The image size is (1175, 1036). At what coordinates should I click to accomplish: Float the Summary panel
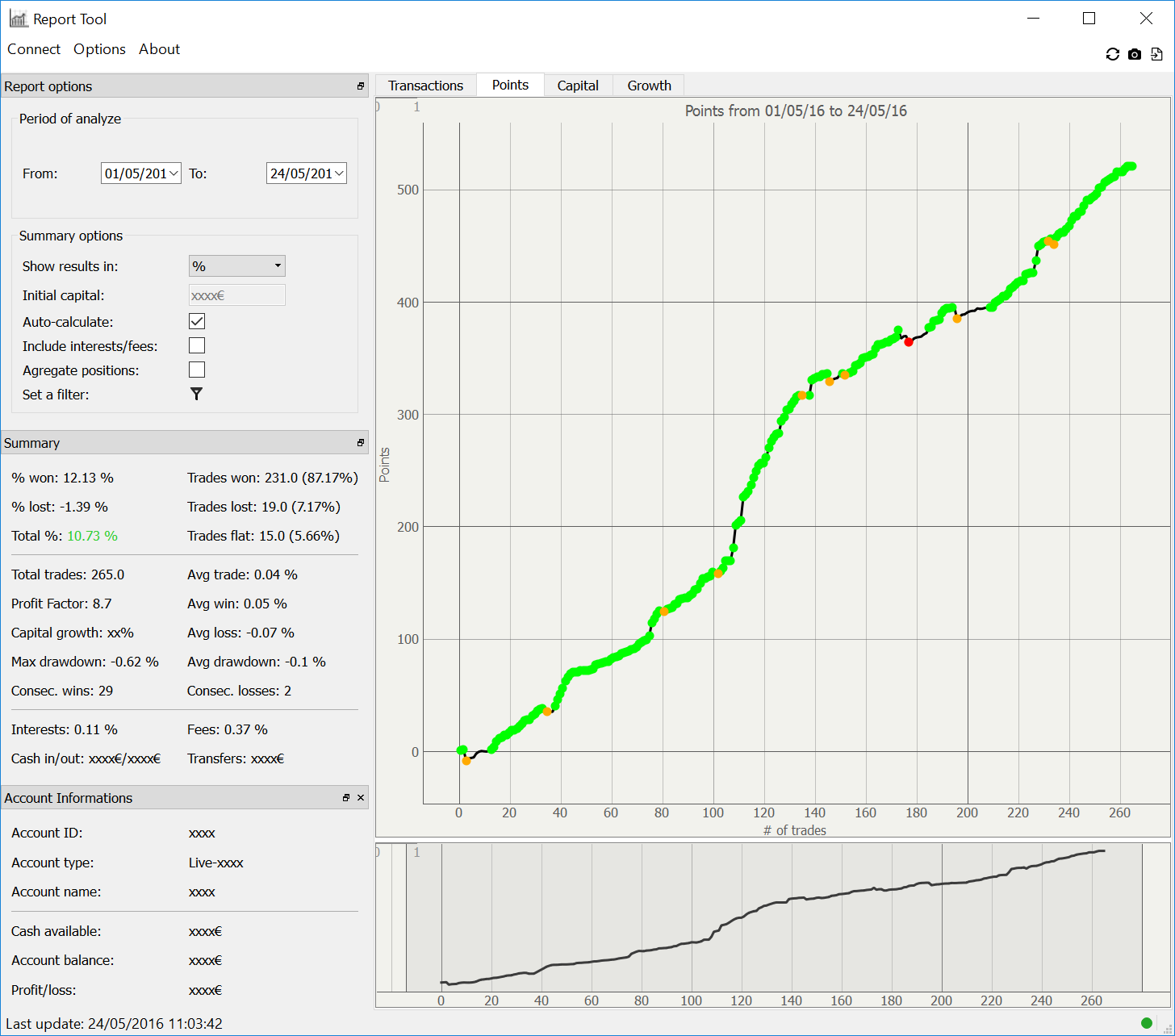361,443
